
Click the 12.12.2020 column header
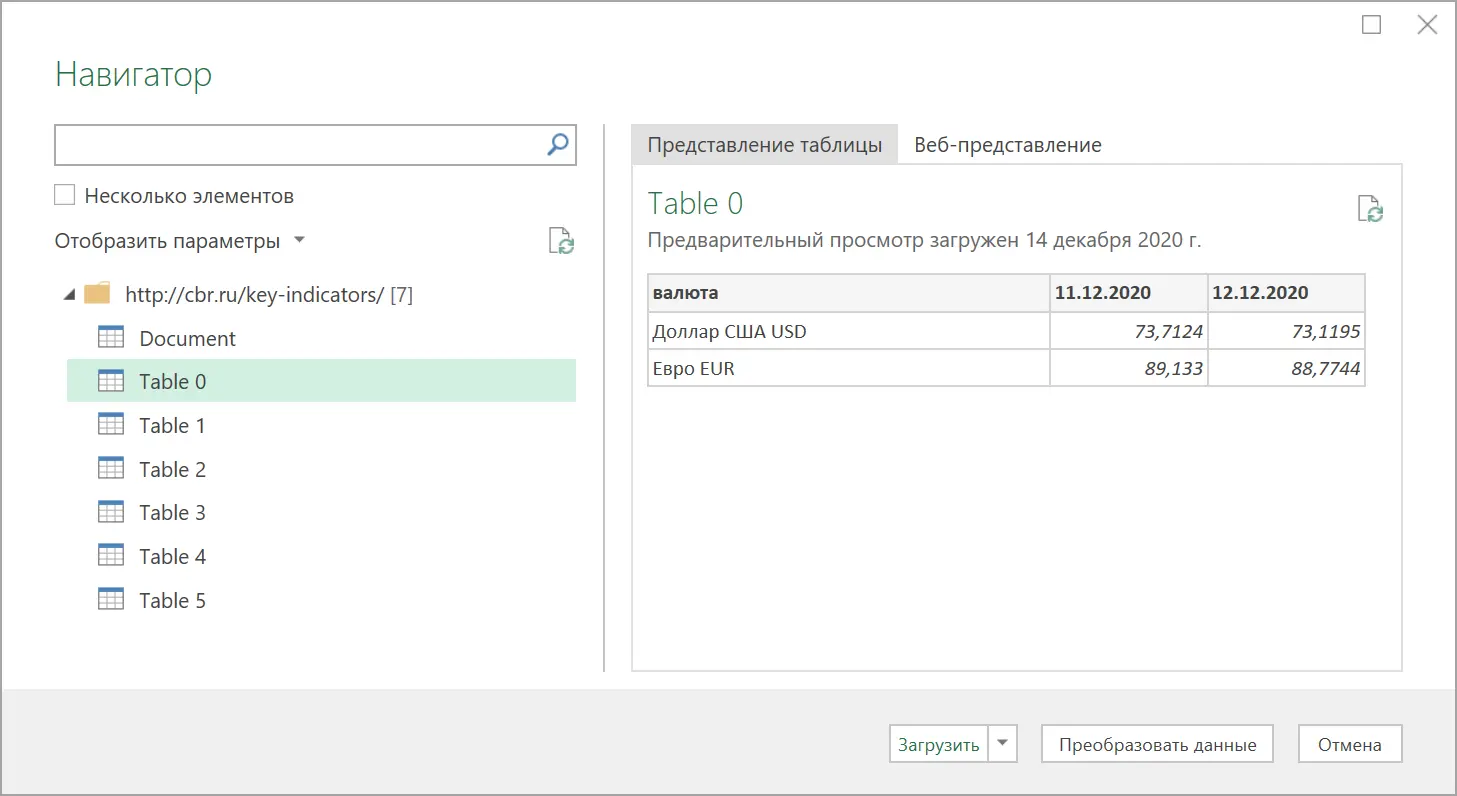click(x=1287, y=293)
